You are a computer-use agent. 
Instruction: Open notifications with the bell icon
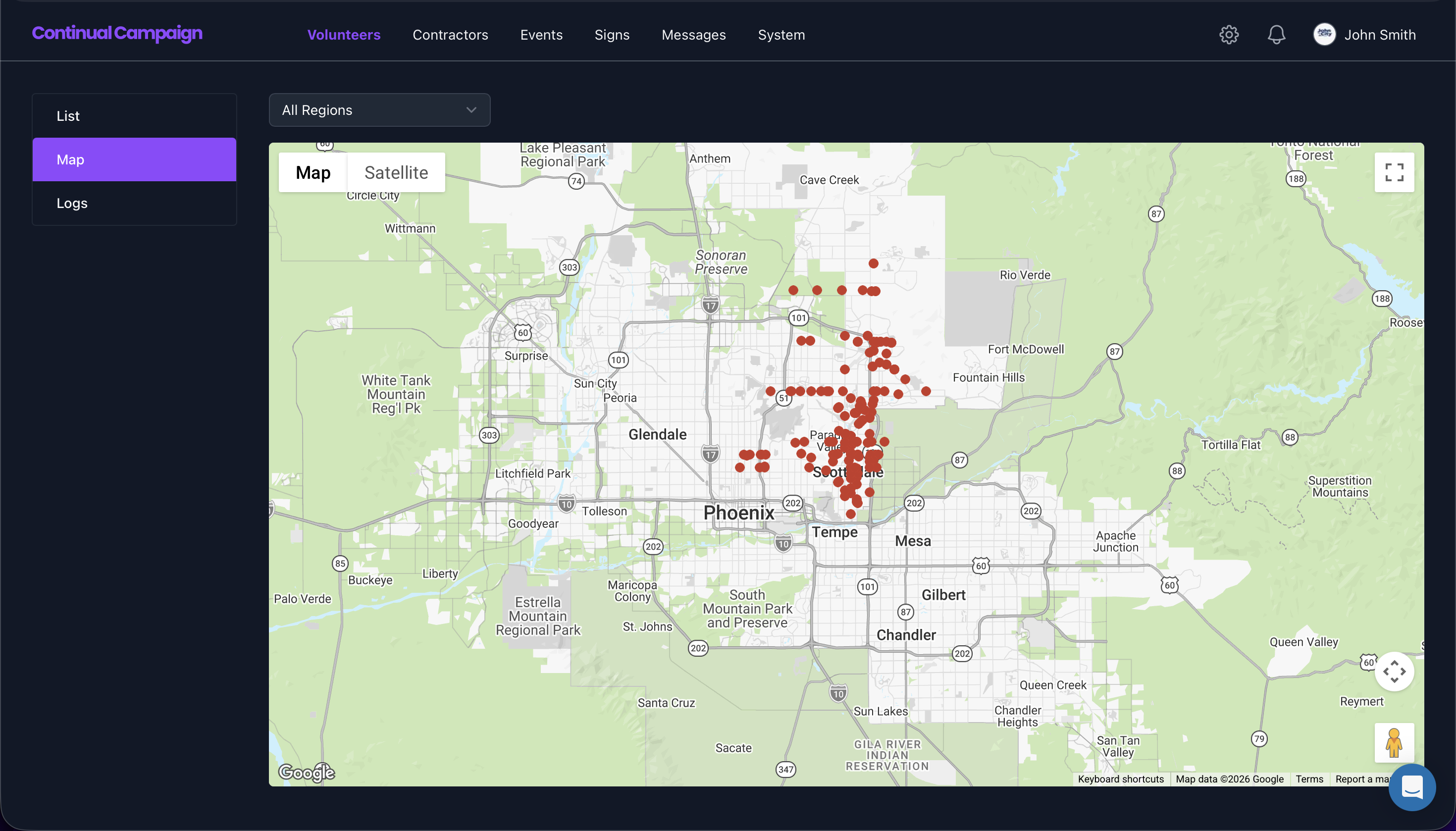[1276, 35]
